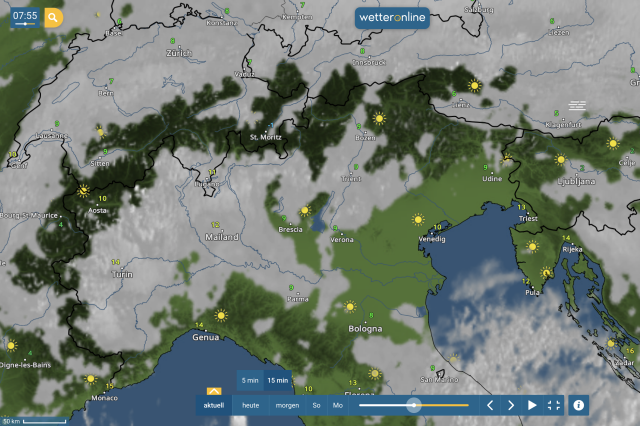Select the 15 min interval
Image resolution: width=640 pixels, height=426 pixels.
tap(277, 381)
